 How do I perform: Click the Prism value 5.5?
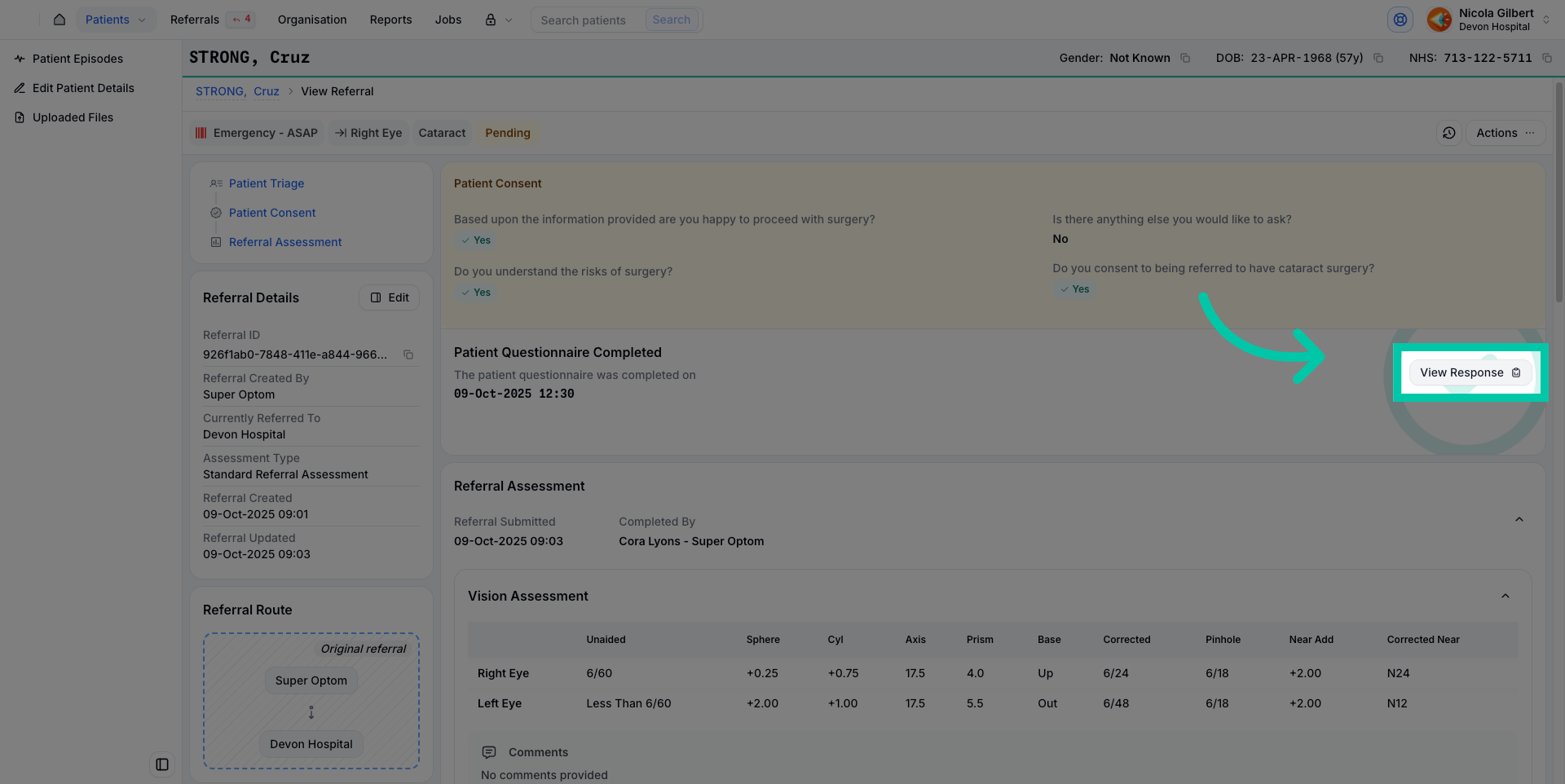coord(975,703)
